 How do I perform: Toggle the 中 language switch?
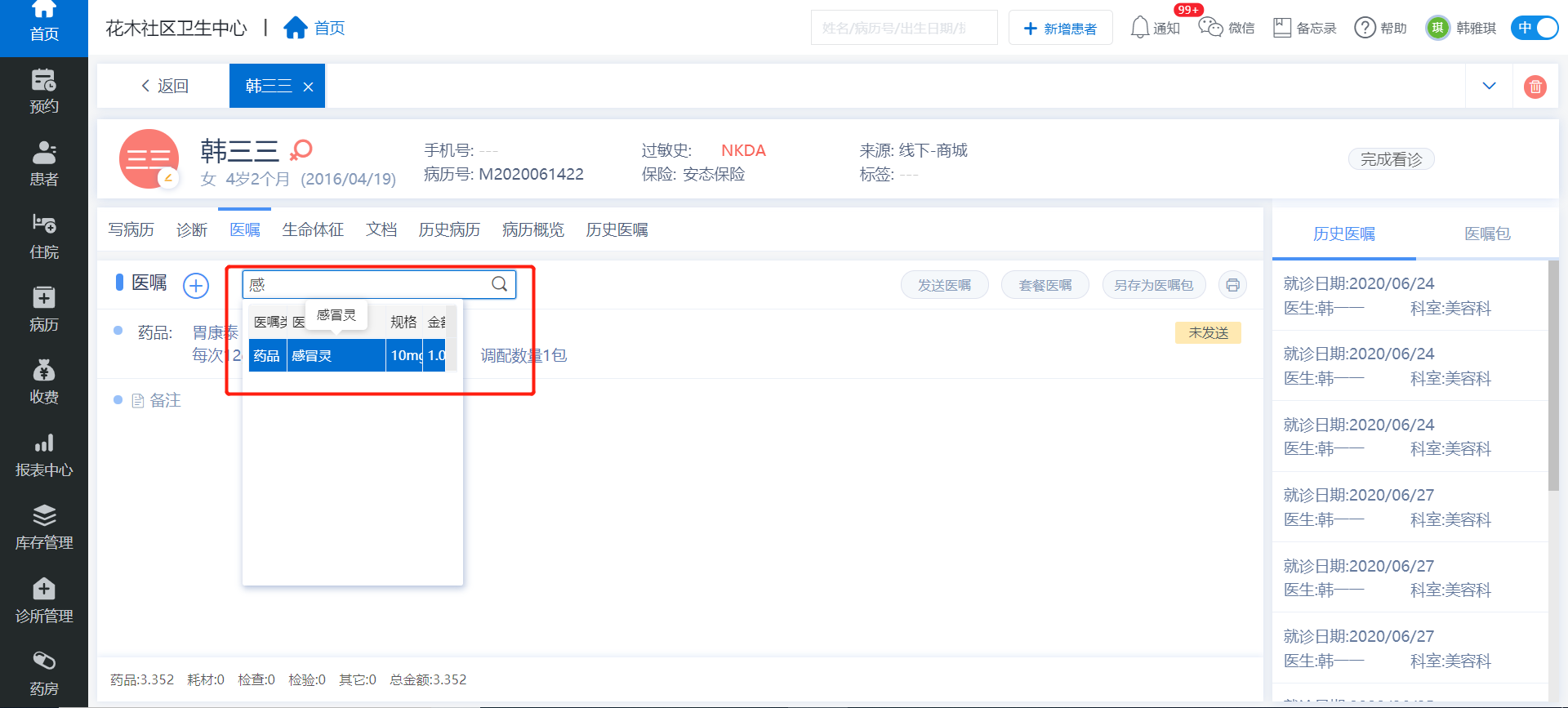pyautogui.click(x=1535, y=28)
